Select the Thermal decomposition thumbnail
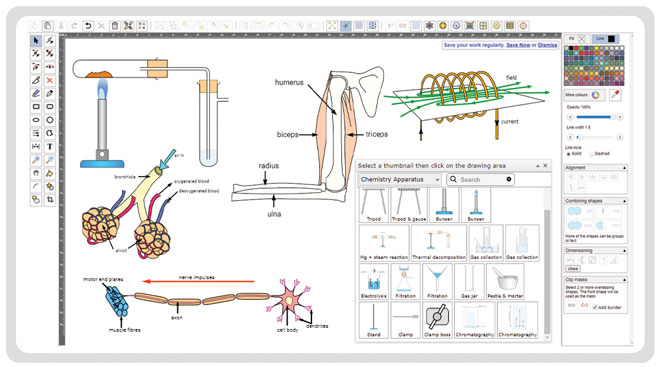660x367 pixels. [439, 243]
